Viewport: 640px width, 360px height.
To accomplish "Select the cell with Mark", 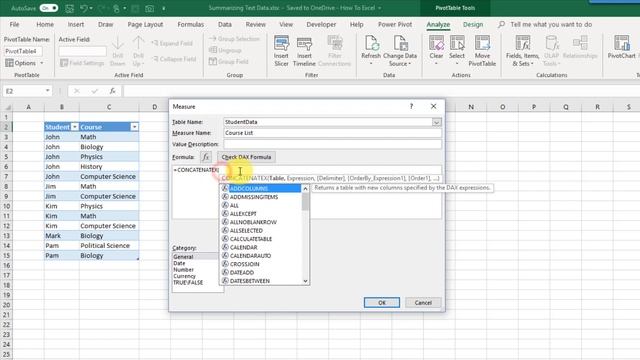I will point(62,236).
